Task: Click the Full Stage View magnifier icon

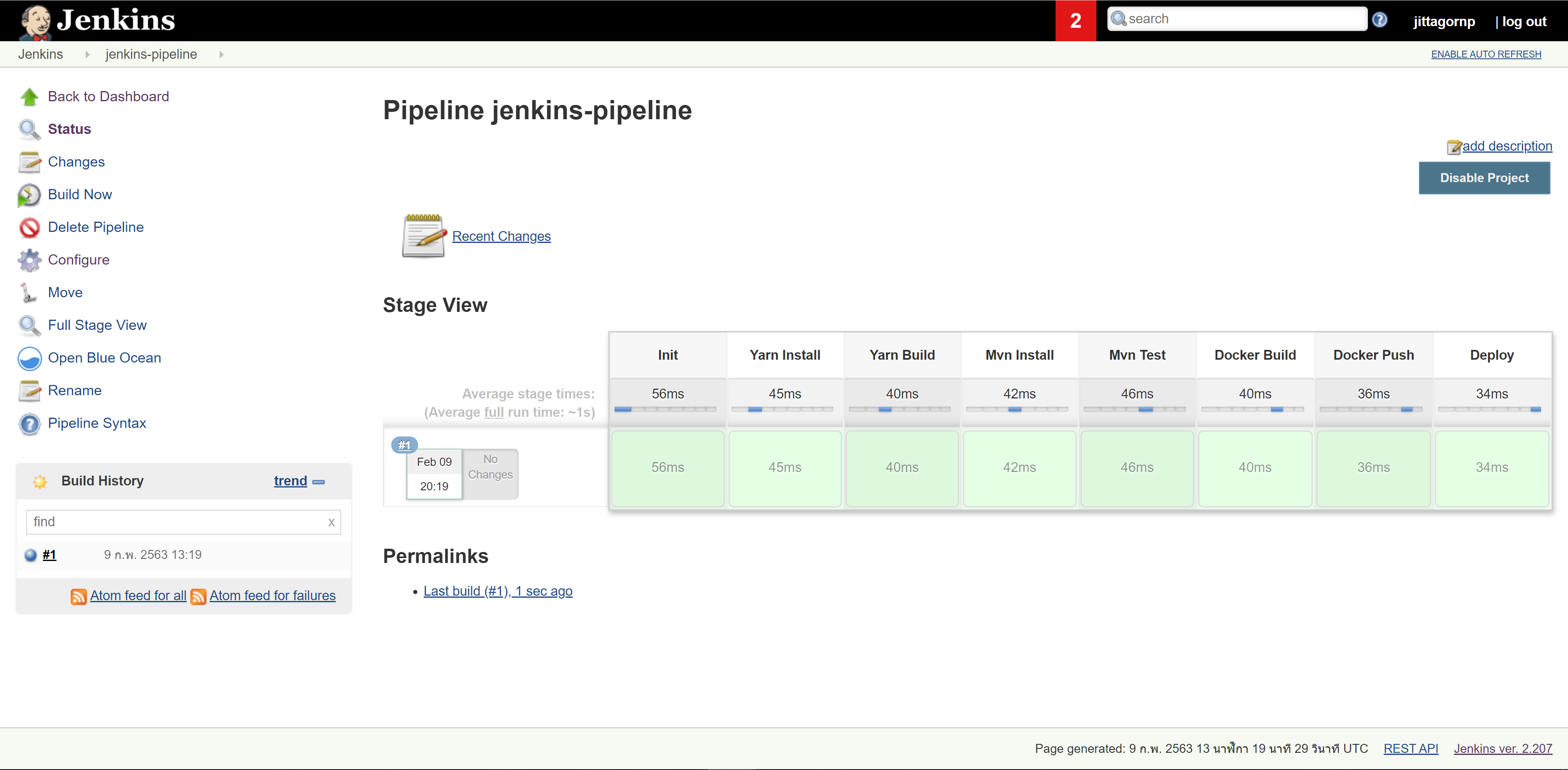Action: (29, 326)
